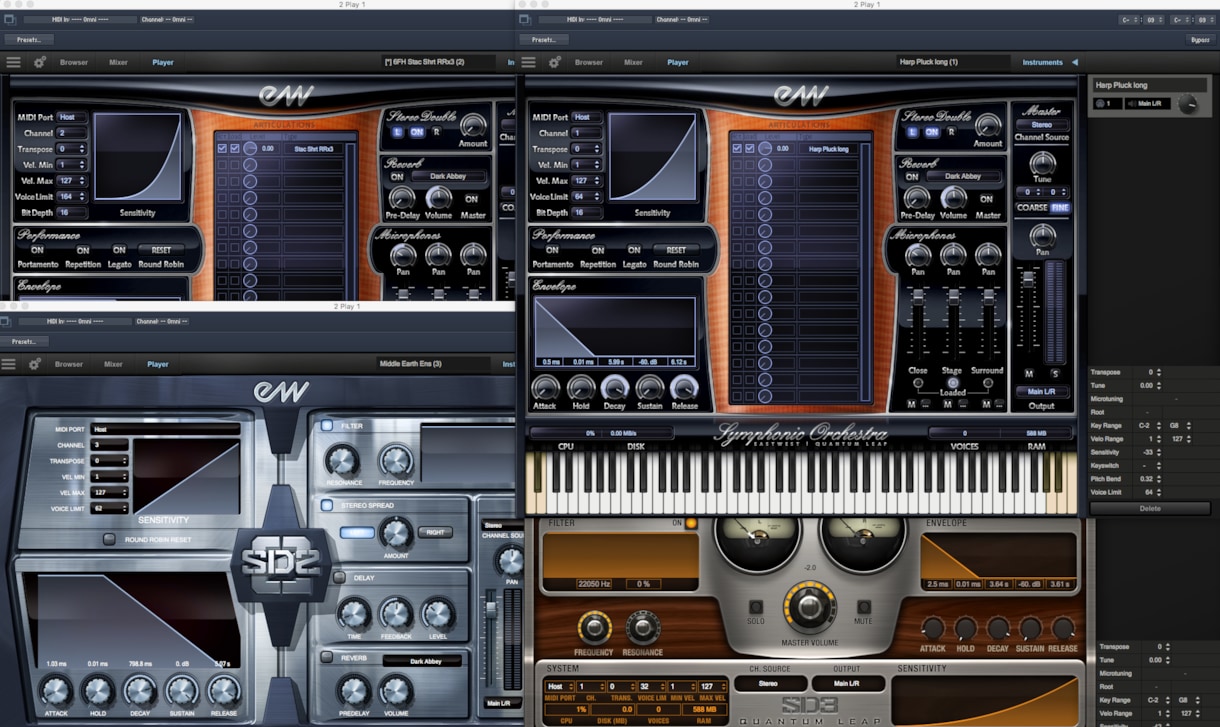Open hamburger menu in Harp Pluck long window
The image size is (1220, 727).
[x=528, y=62]
